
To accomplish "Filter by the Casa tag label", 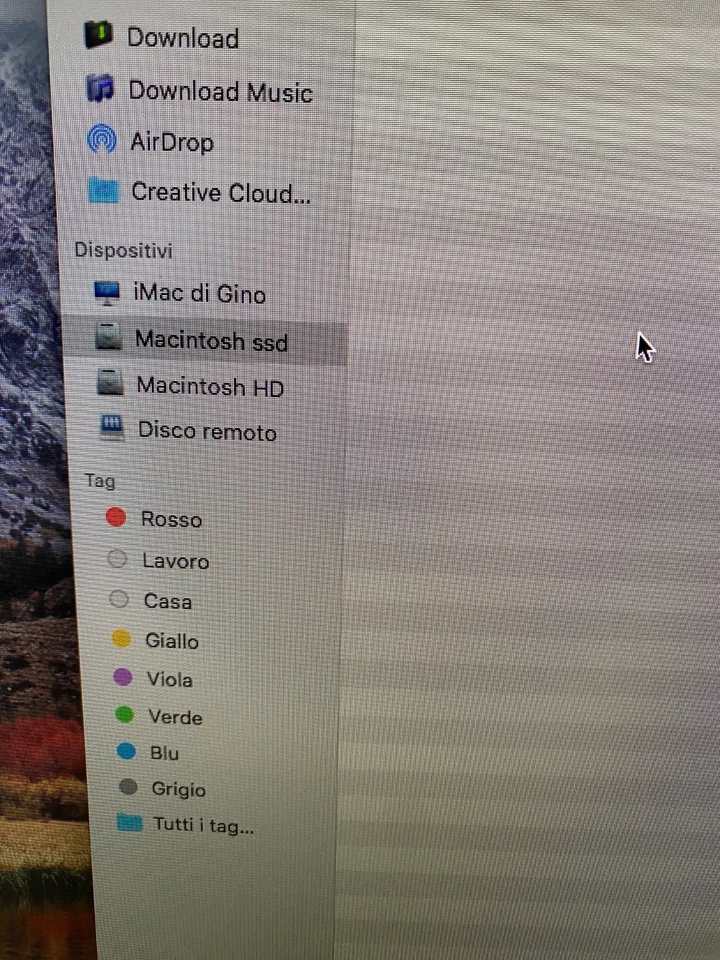I will 168,601.
